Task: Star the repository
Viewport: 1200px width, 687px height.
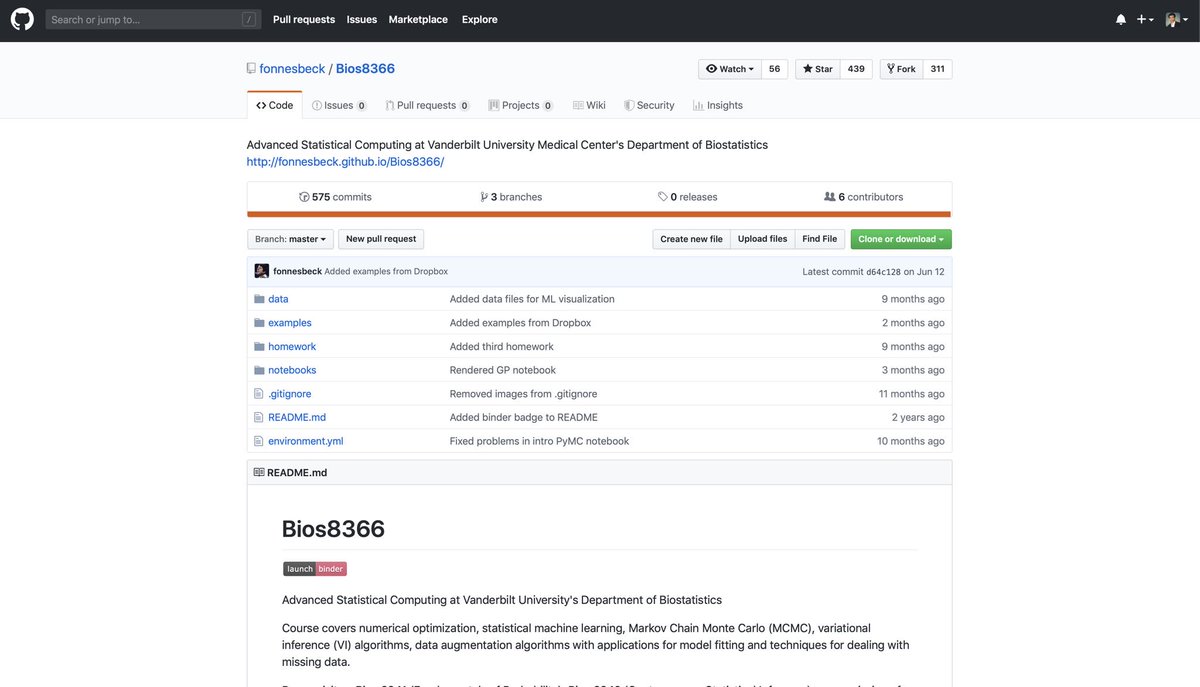Action: coord(817,69)
